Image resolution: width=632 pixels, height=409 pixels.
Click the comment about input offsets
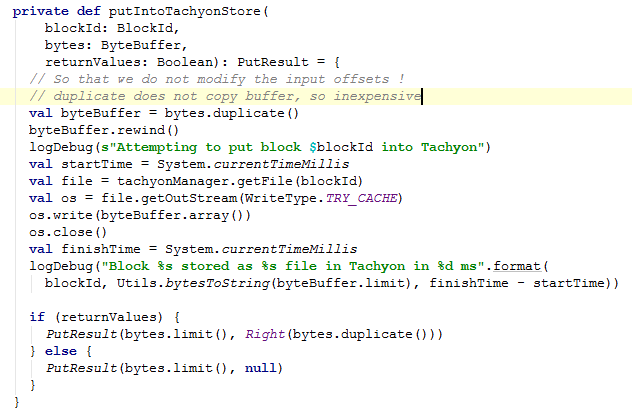pos(216,78)
